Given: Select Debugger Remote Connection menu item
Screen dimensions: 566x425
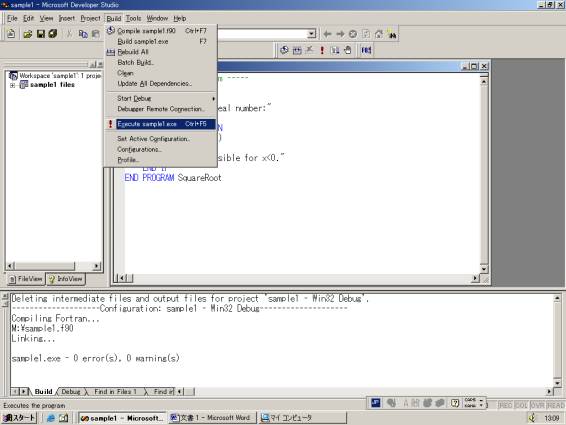Looking at the screenshot, I should pyautogui.click(x=161, y=109).
